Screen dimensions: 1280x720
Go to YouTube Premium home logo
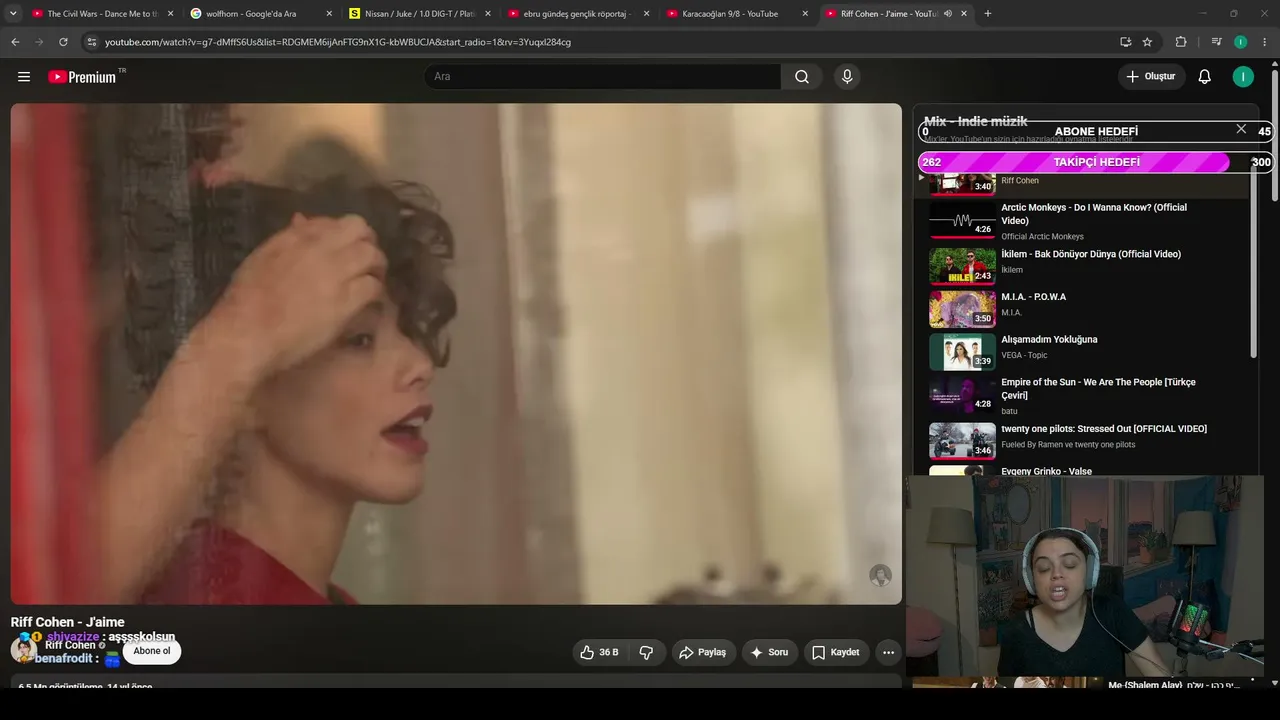pyautogui.click(x=82, y=77)
